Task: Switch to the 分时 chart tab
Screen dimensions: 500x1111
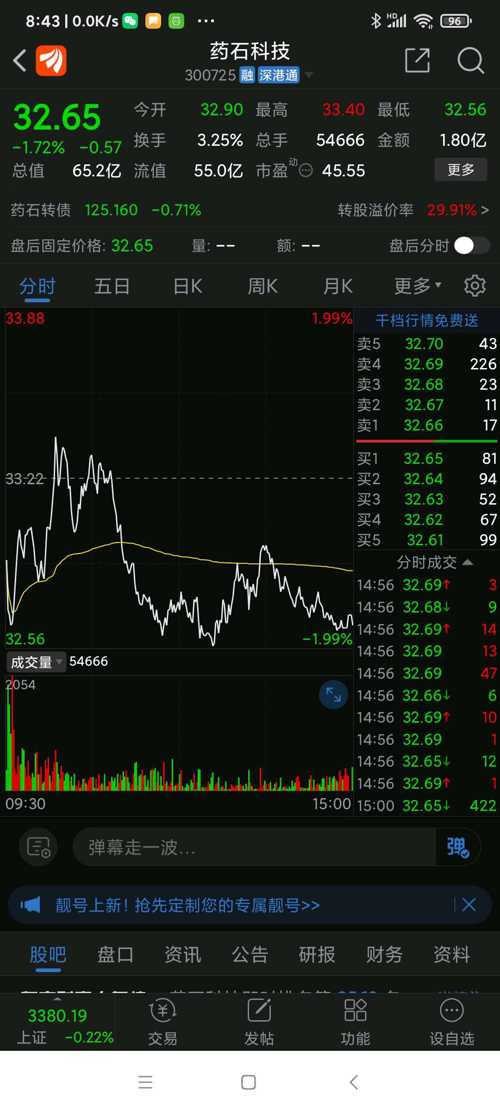Action: 37,286
